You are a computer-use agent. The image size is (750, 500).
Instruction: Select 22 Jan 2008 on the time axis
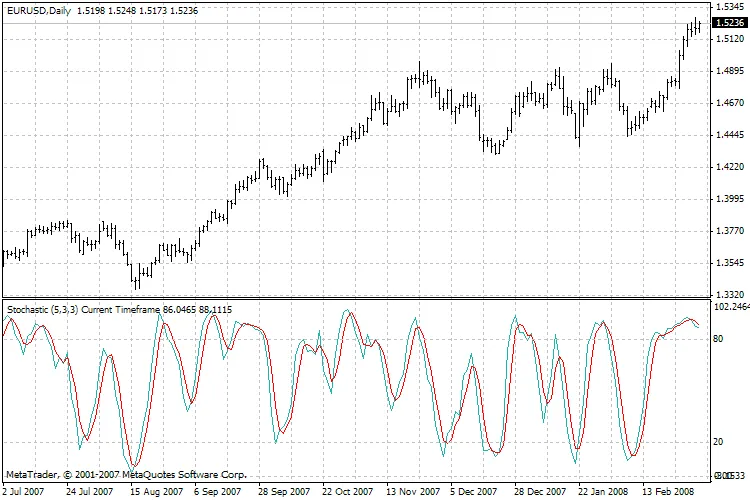tap(605, 492)
